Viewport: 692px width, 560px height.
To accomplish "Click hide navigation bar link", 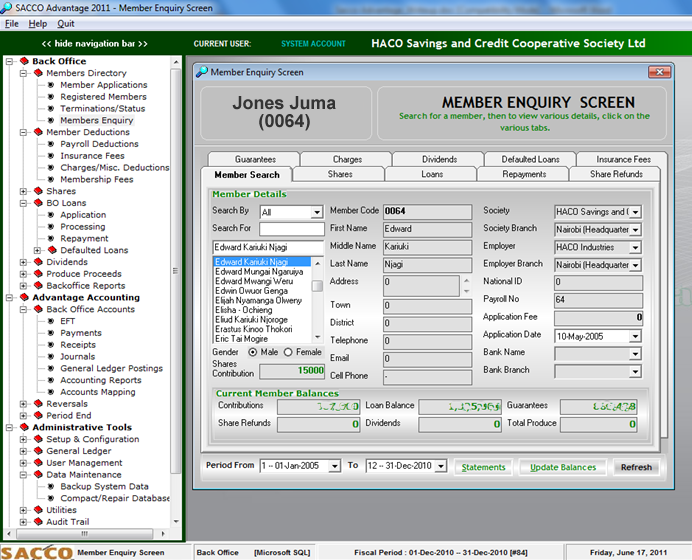I will click(94, 44).
